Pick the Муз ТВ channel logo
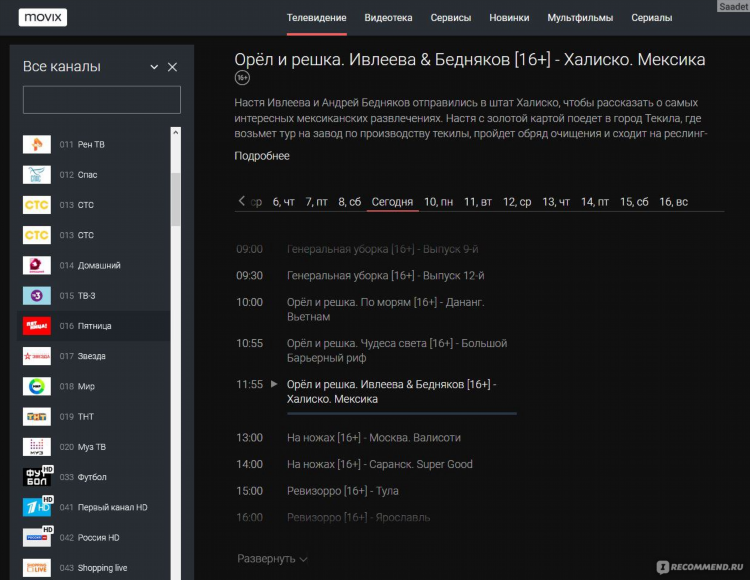 coord(37,447)
